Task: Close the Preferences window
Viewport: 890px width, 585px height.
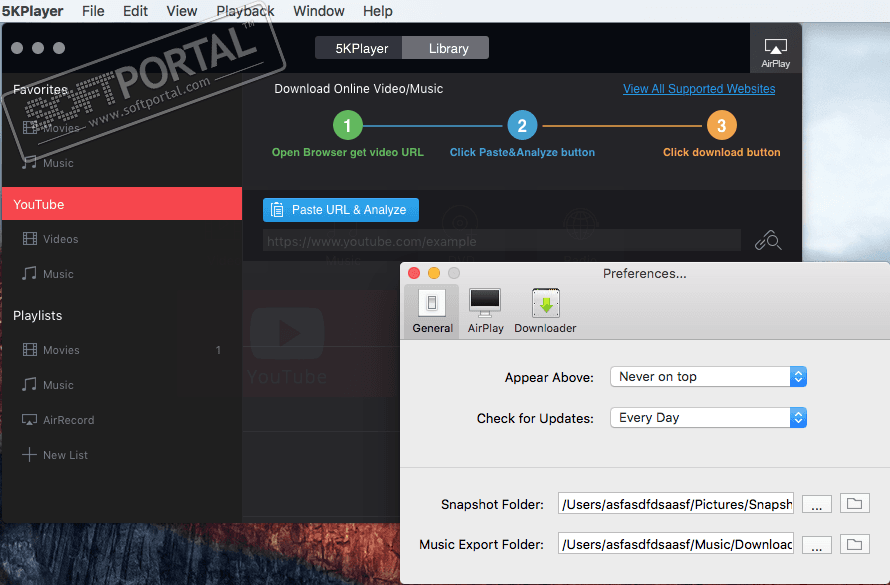Action: click(414, 273)
